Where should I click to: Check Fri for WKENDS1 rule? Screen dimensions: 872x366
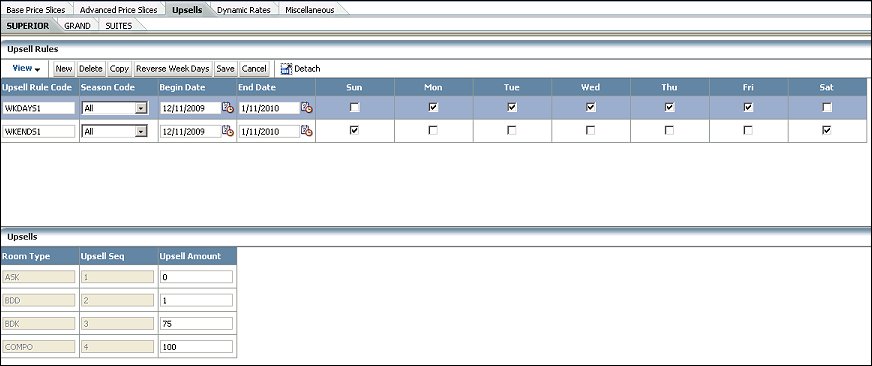coord(749,130)
